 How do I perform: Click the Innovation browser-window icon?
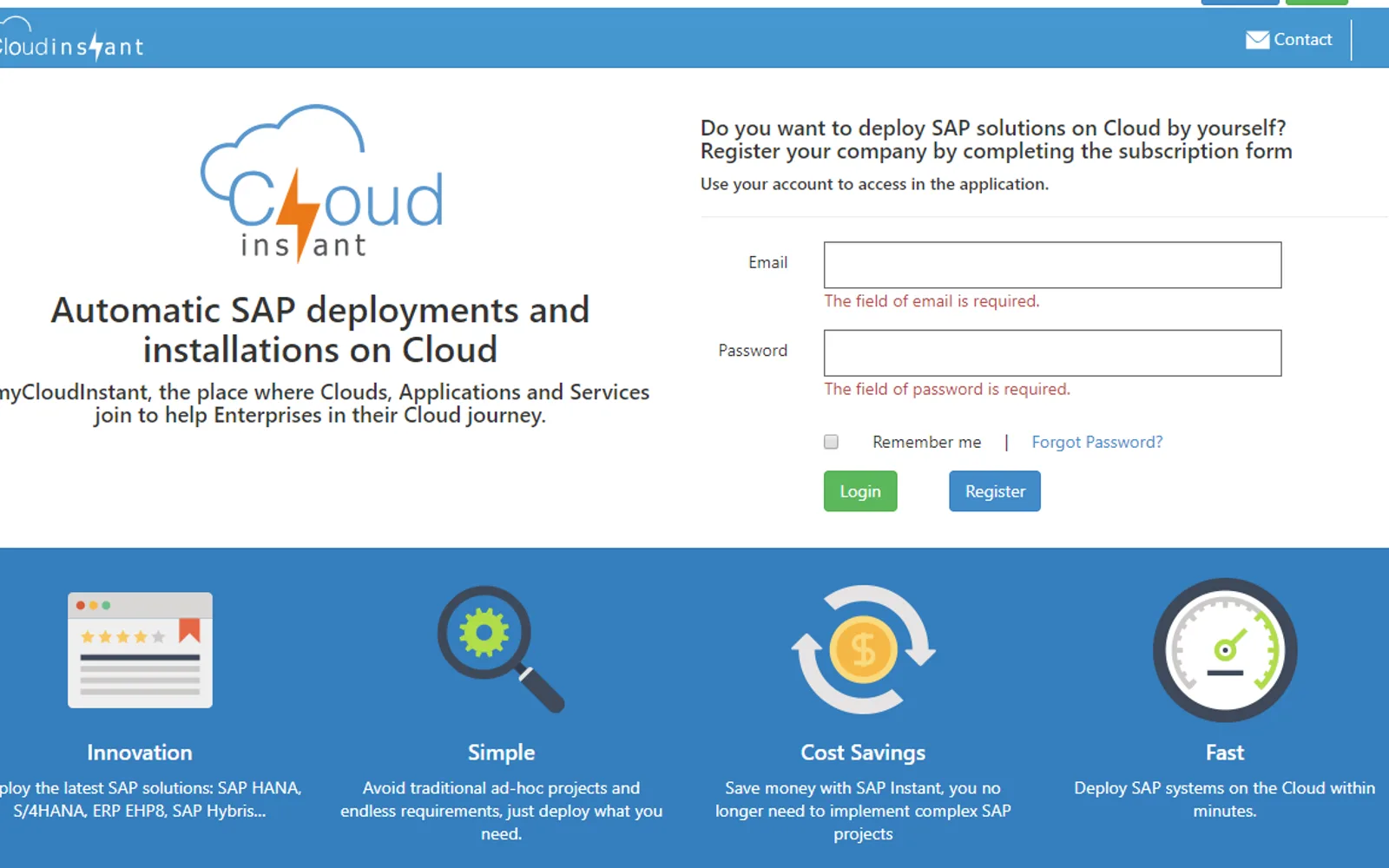(140, 650)
